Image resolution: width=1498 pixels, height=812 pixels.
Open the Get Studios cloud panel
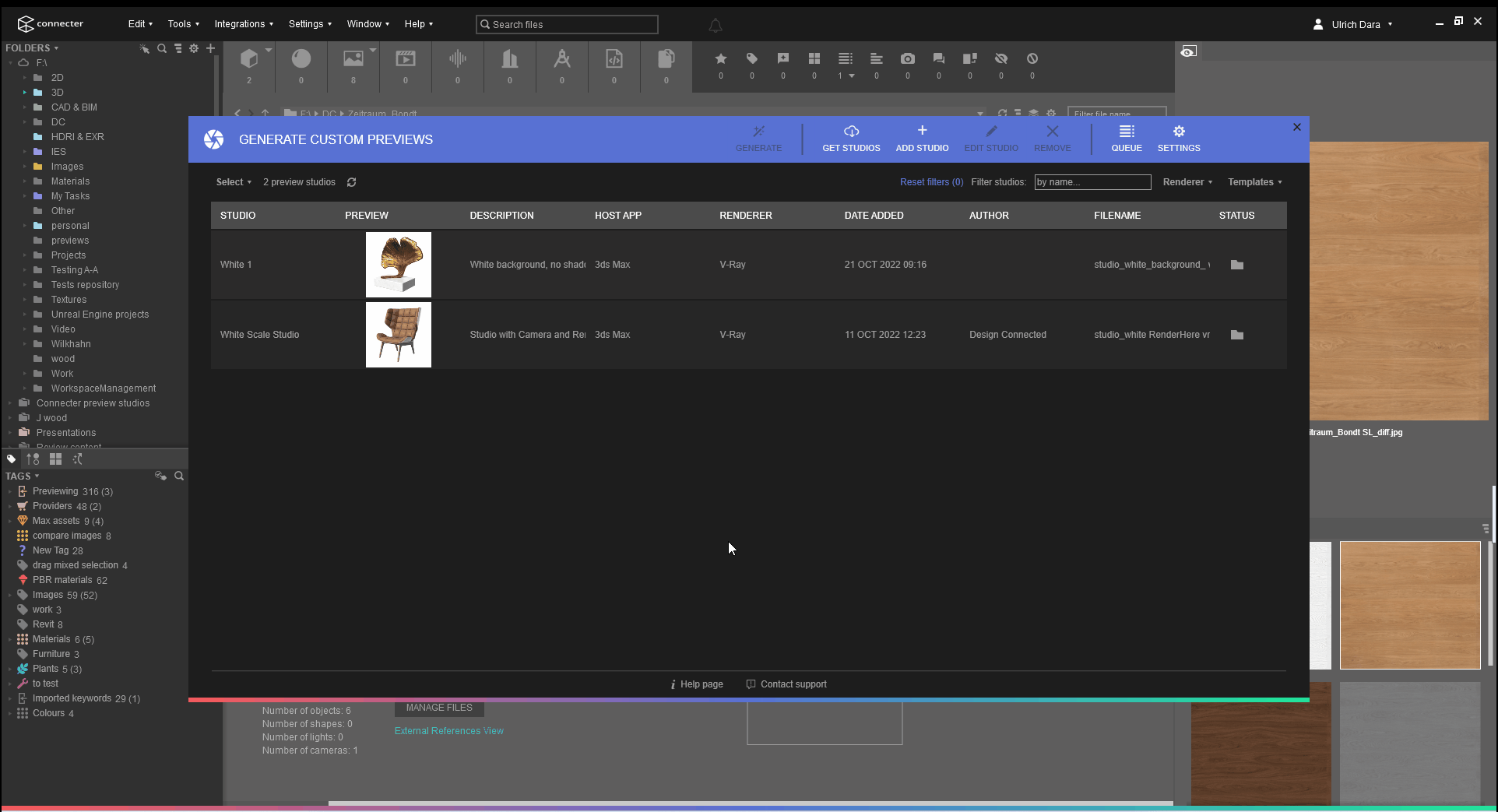[x=851, y=138]
